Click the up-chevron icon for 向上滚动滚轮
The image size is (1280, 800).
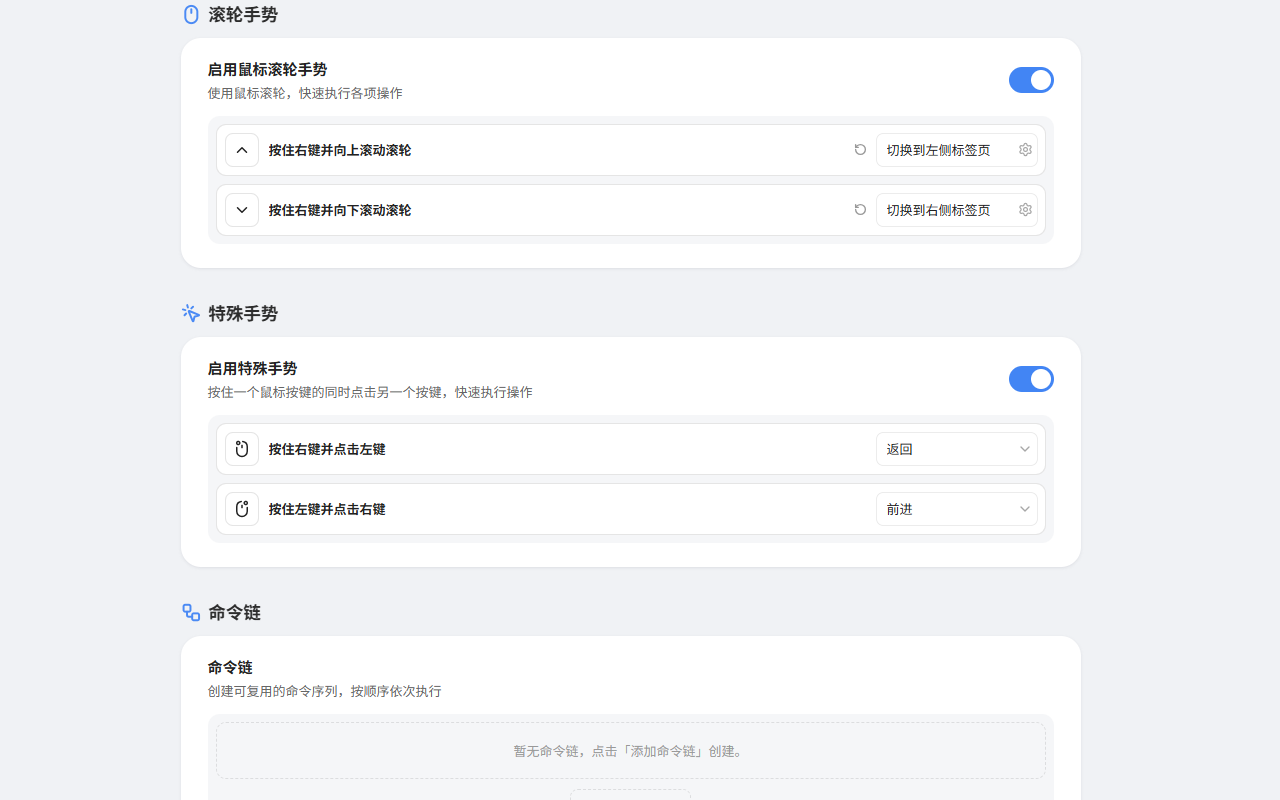[242, 150]
